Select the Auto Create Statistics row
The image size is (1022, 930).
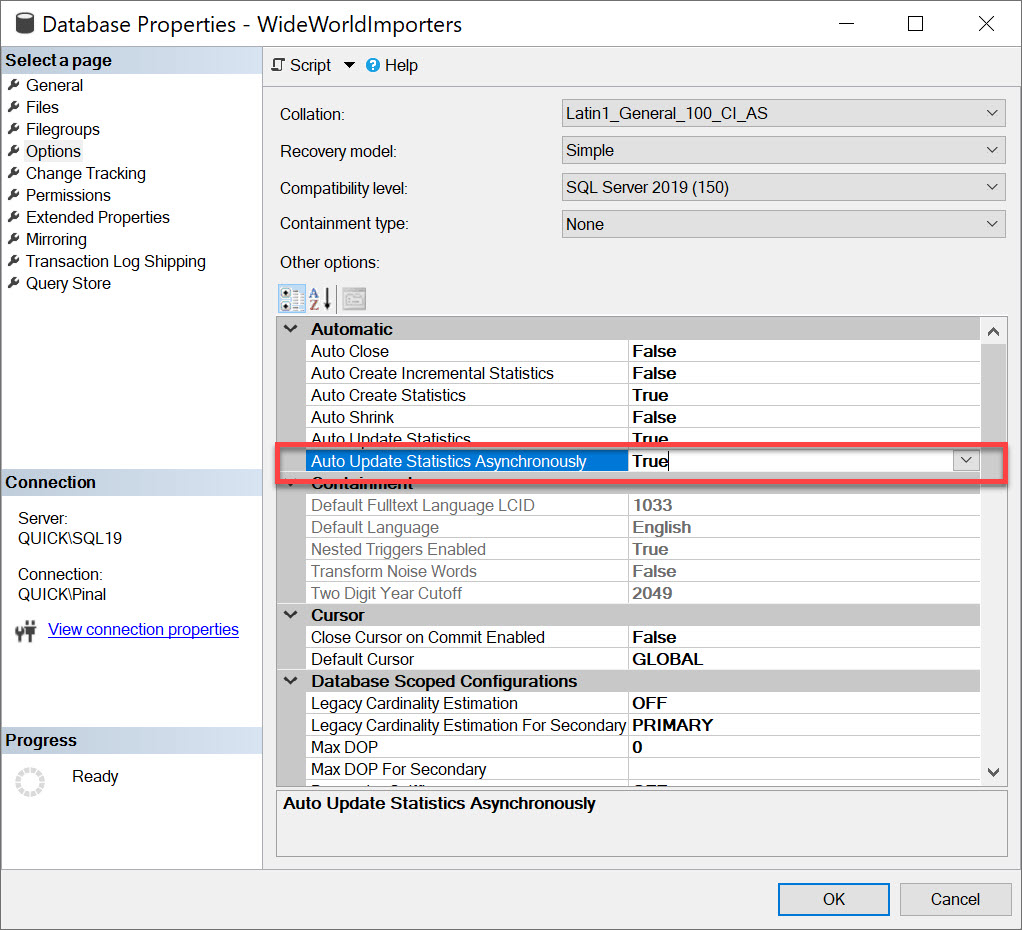[642, 396]
